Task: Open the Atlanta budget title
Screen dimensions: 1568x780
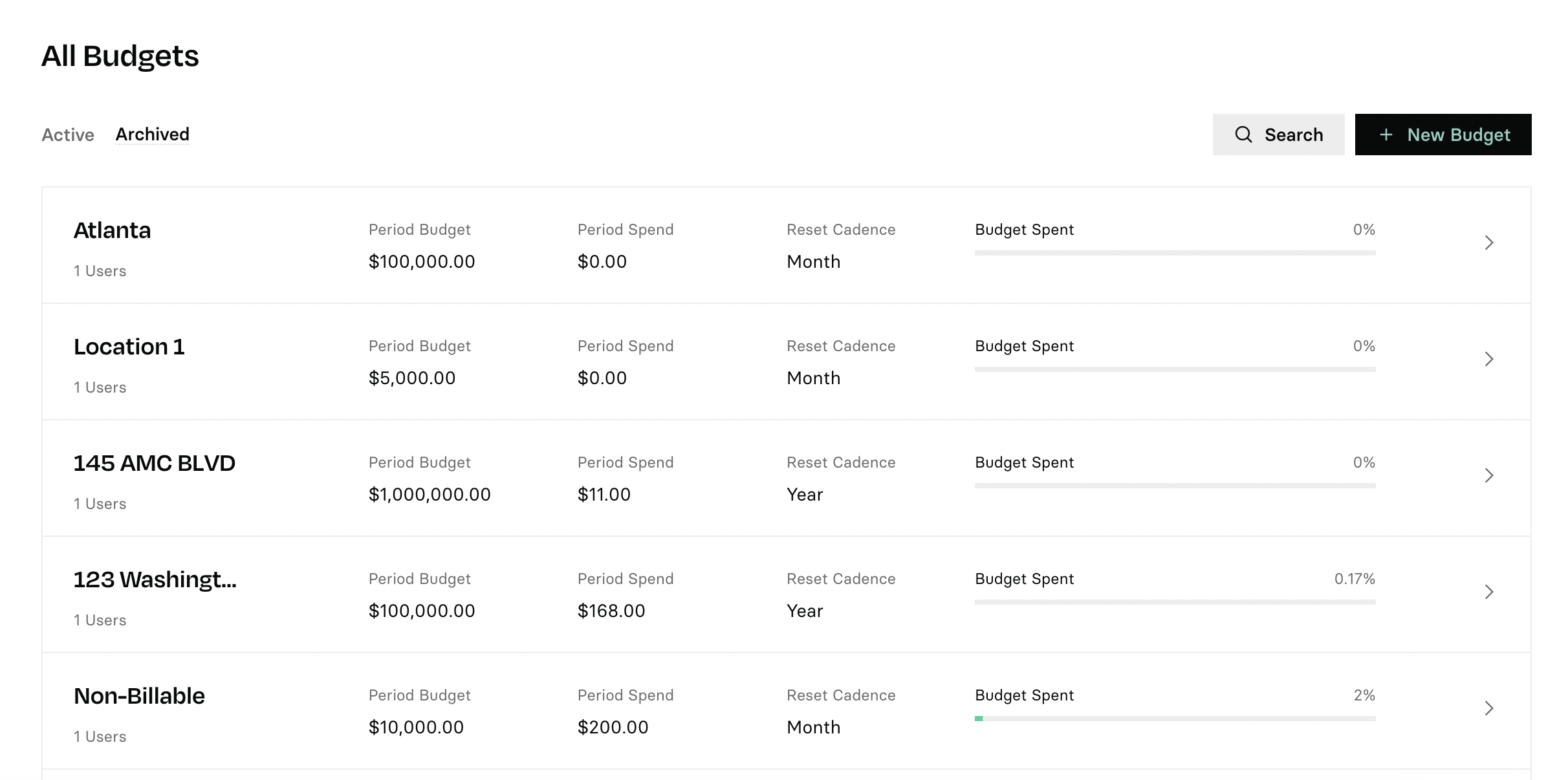Action: pyautogui.click(x=113, y=230)
